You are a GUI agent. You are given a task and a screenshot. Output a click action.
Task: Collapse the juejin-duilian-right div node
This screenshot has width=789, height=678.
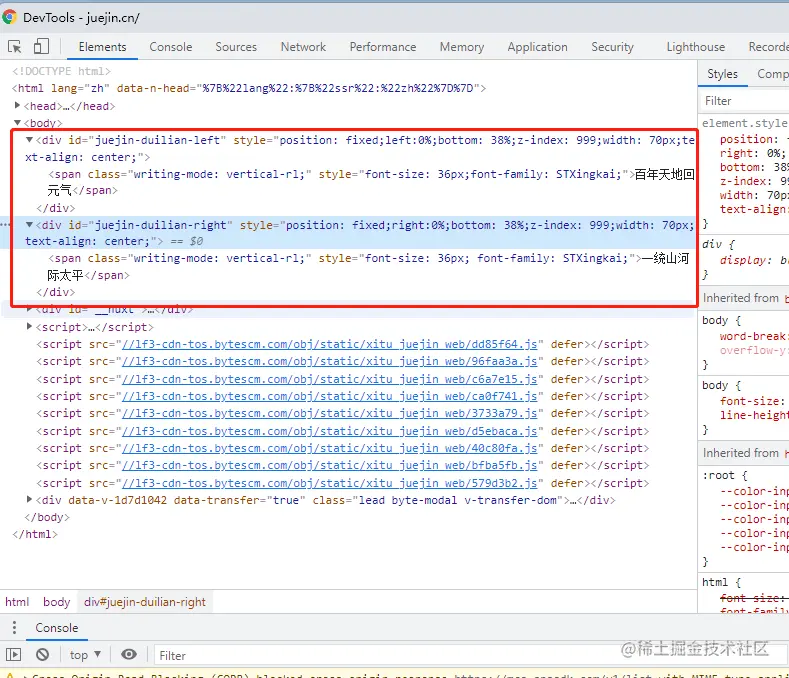[x=29, y=224]
